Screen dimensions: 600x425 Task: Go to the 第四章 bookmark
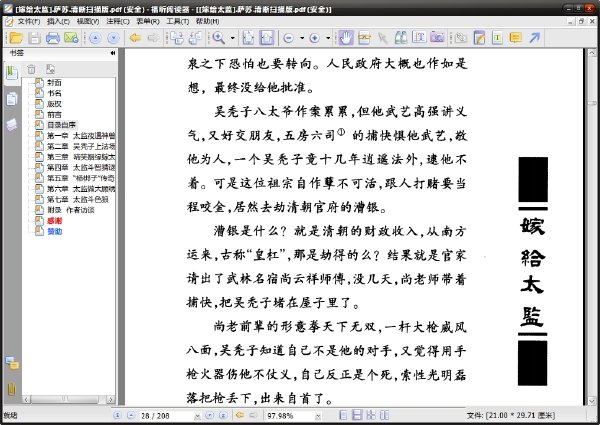point(81,167)
